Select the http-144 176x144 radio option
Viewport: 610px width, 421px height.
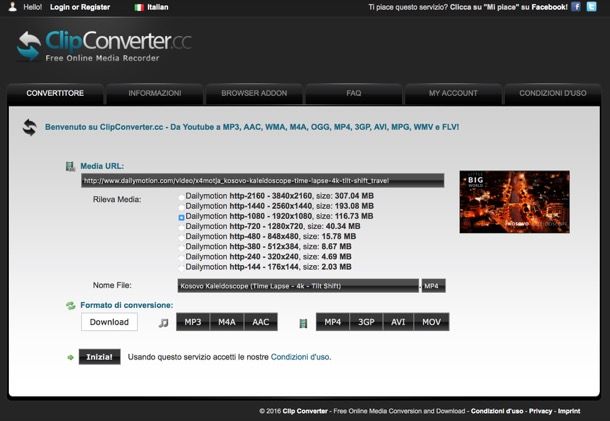(x=181, y=268)
